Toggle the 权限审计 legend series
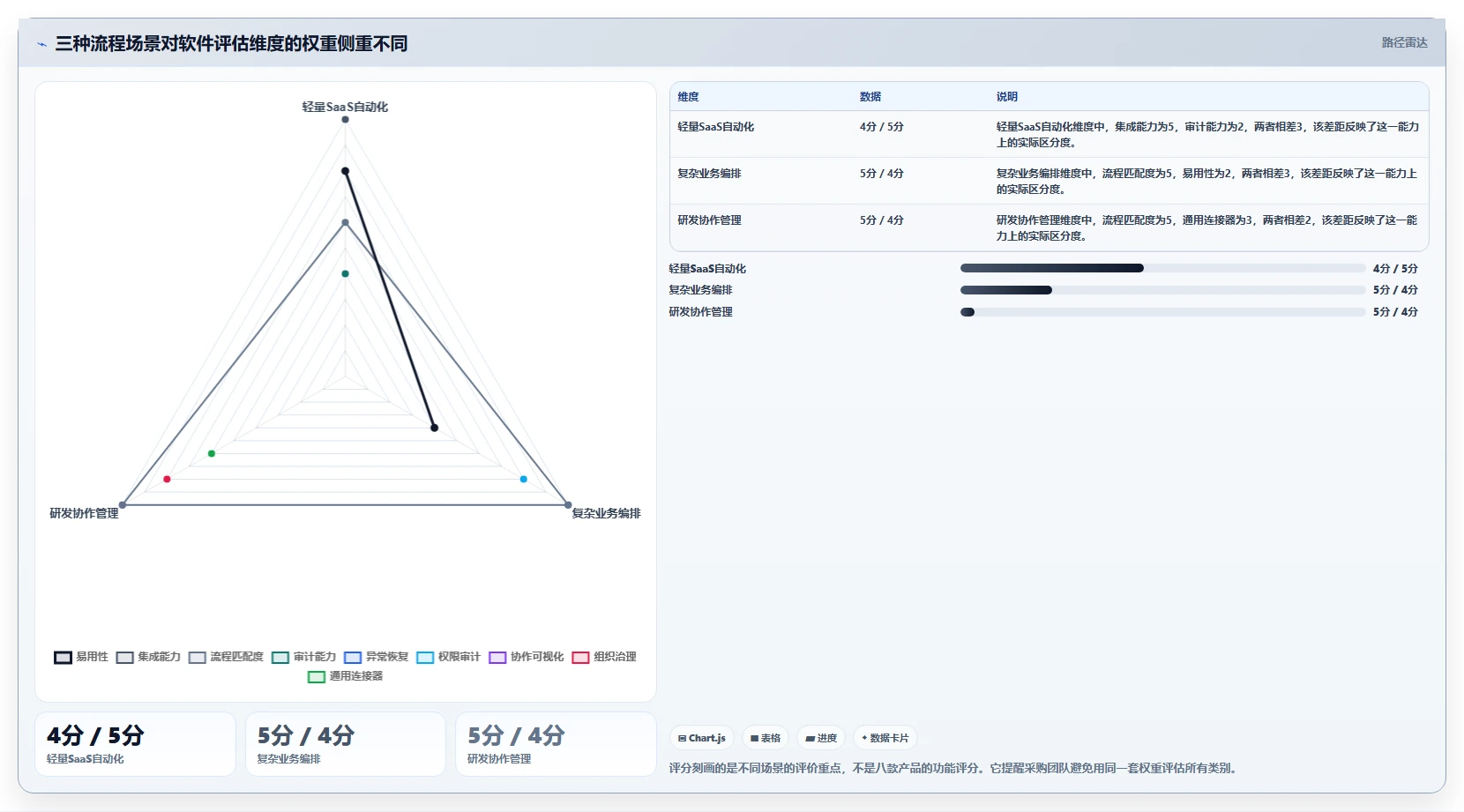The height and width of the screenshot is (812, 1464). click(x=449, y=657)
